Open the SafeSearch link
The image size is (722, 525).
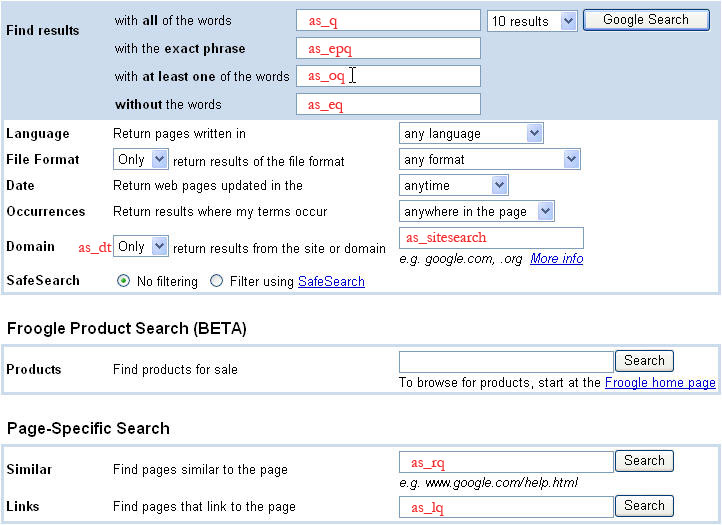point(331,282)
